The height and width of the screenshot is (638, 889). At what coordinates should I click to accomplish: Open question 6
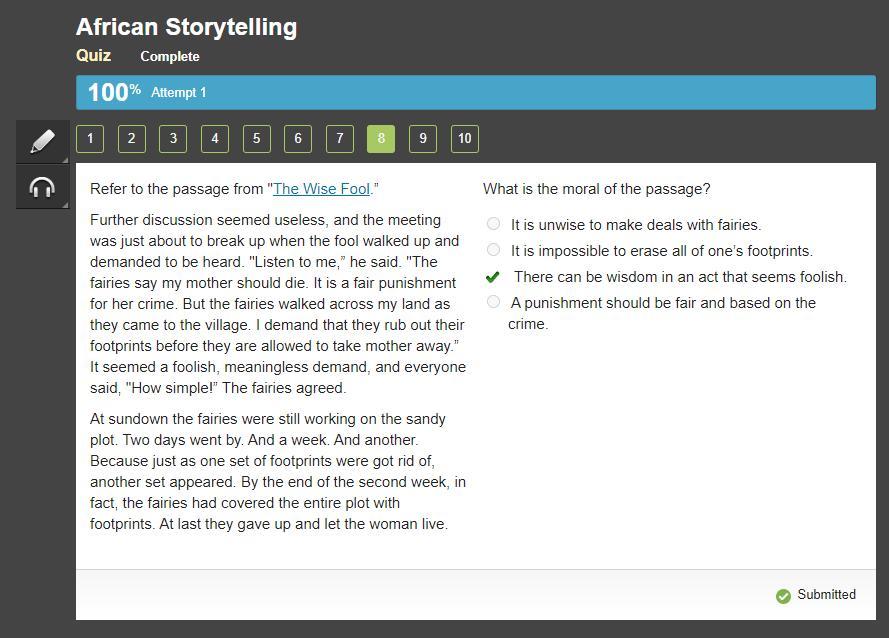click(298, 139)
